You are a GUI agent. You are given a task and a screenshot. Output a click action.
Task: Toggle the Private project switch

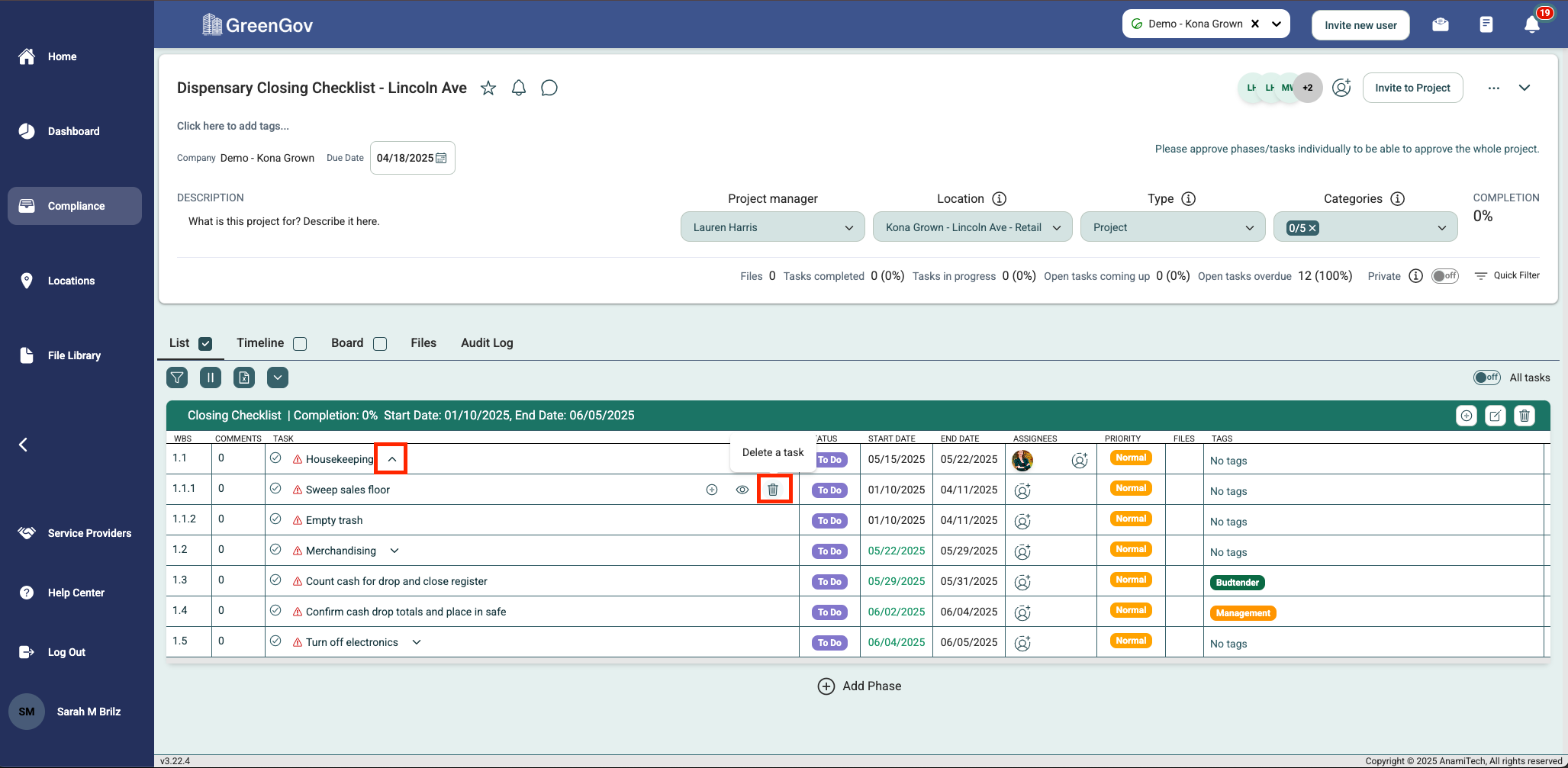pyautogui.click(x=1445, y=276)
